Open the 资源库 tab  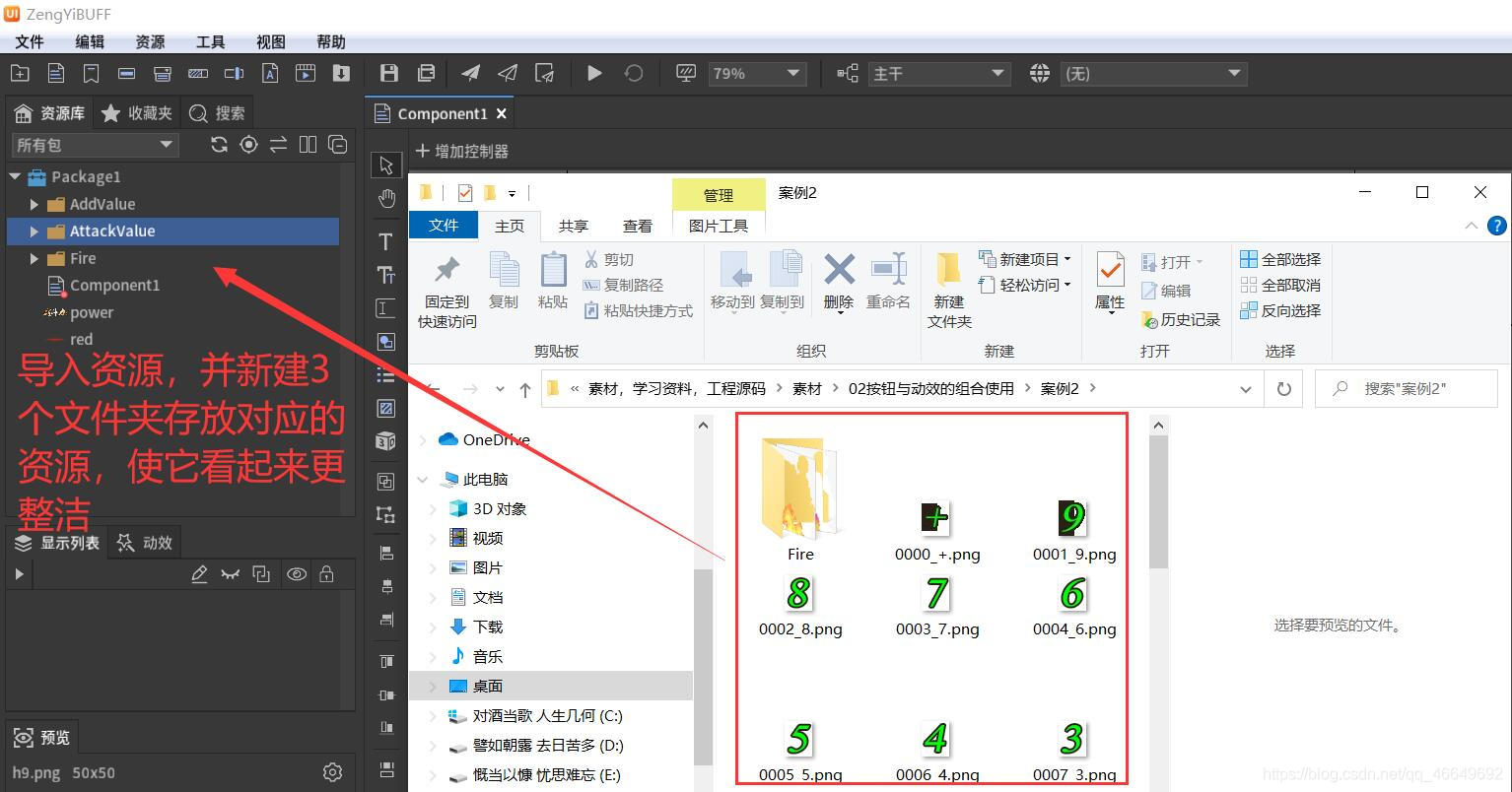coord(49,113)
